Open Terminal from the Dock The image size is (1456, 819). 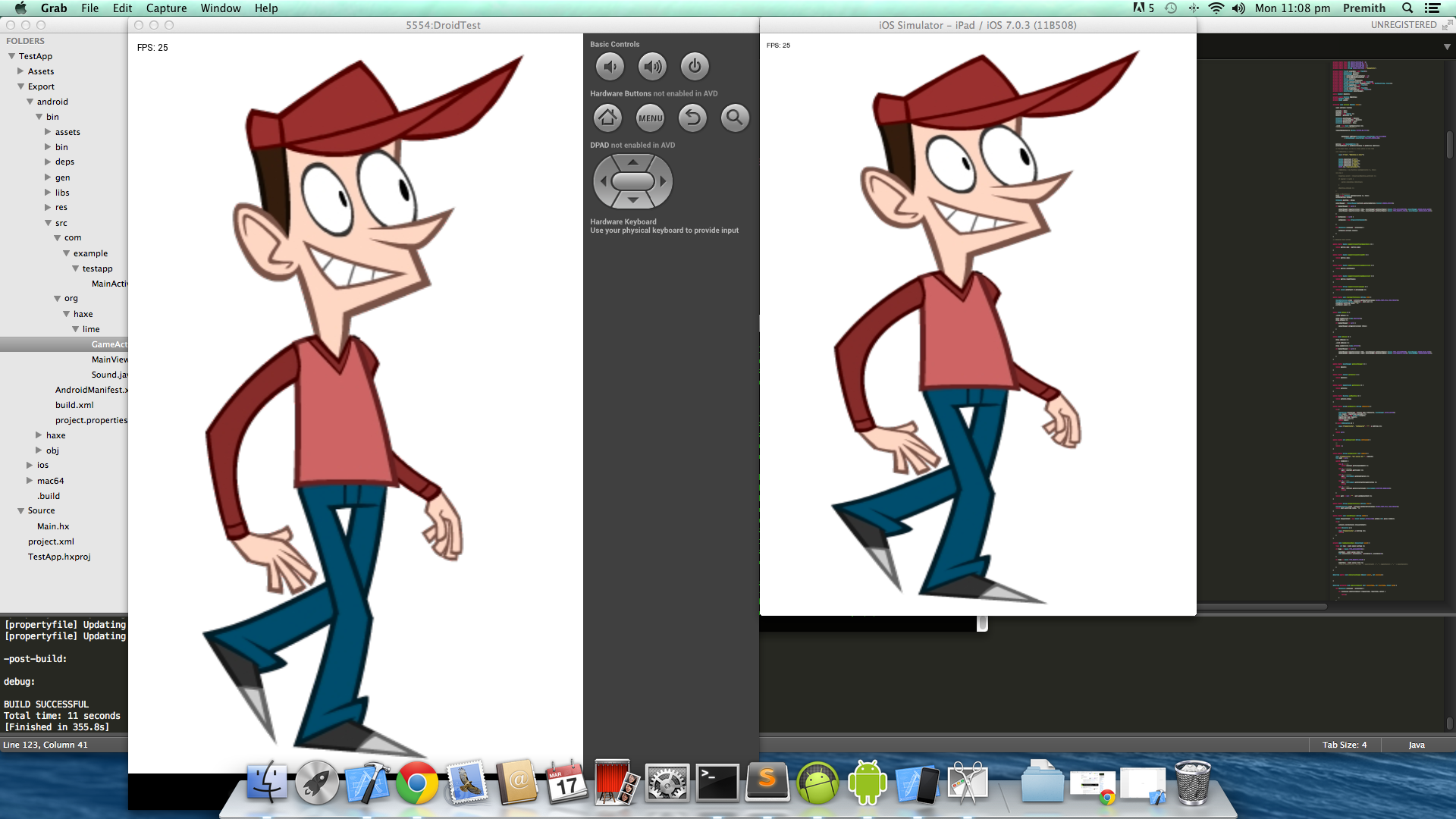coord(717,783)
